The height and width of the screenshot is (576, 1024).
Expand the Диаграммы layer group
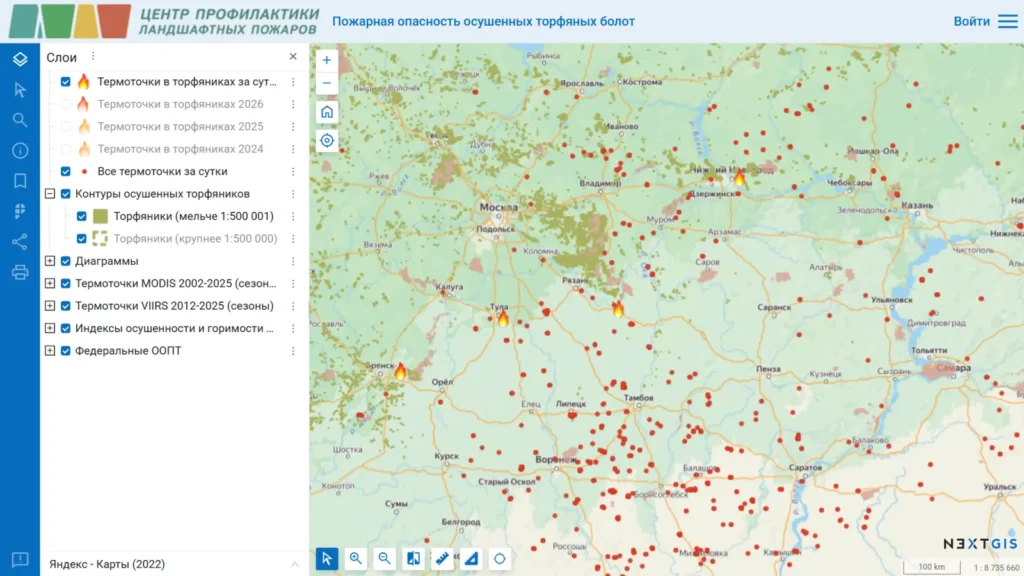pos(50,261)
